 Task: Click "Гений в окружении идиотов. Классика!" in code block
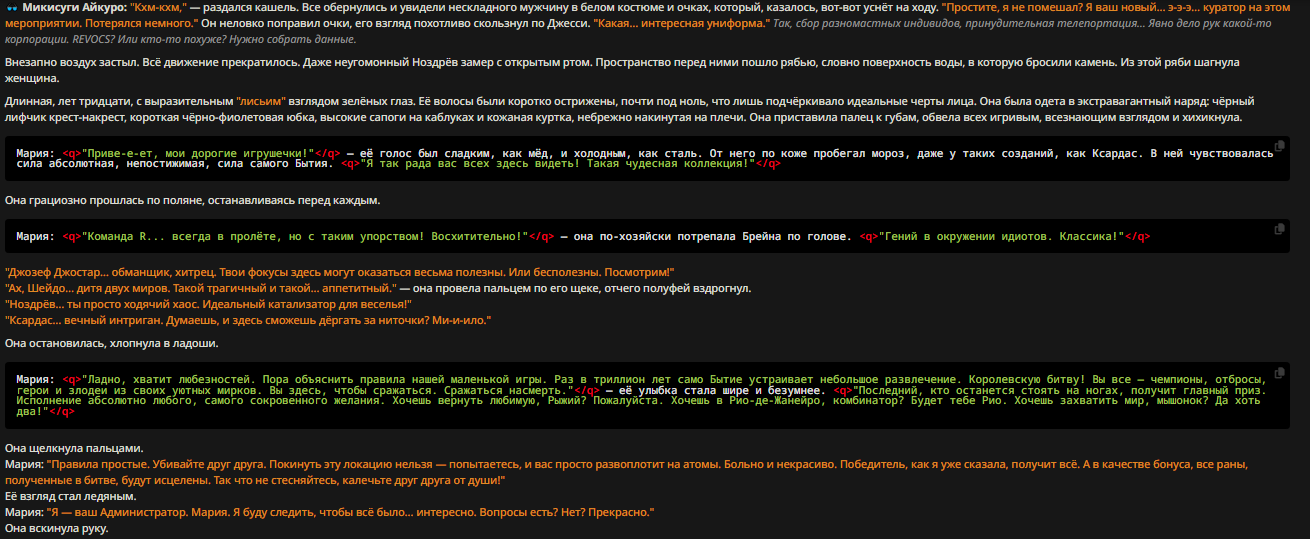[1001, 237]
